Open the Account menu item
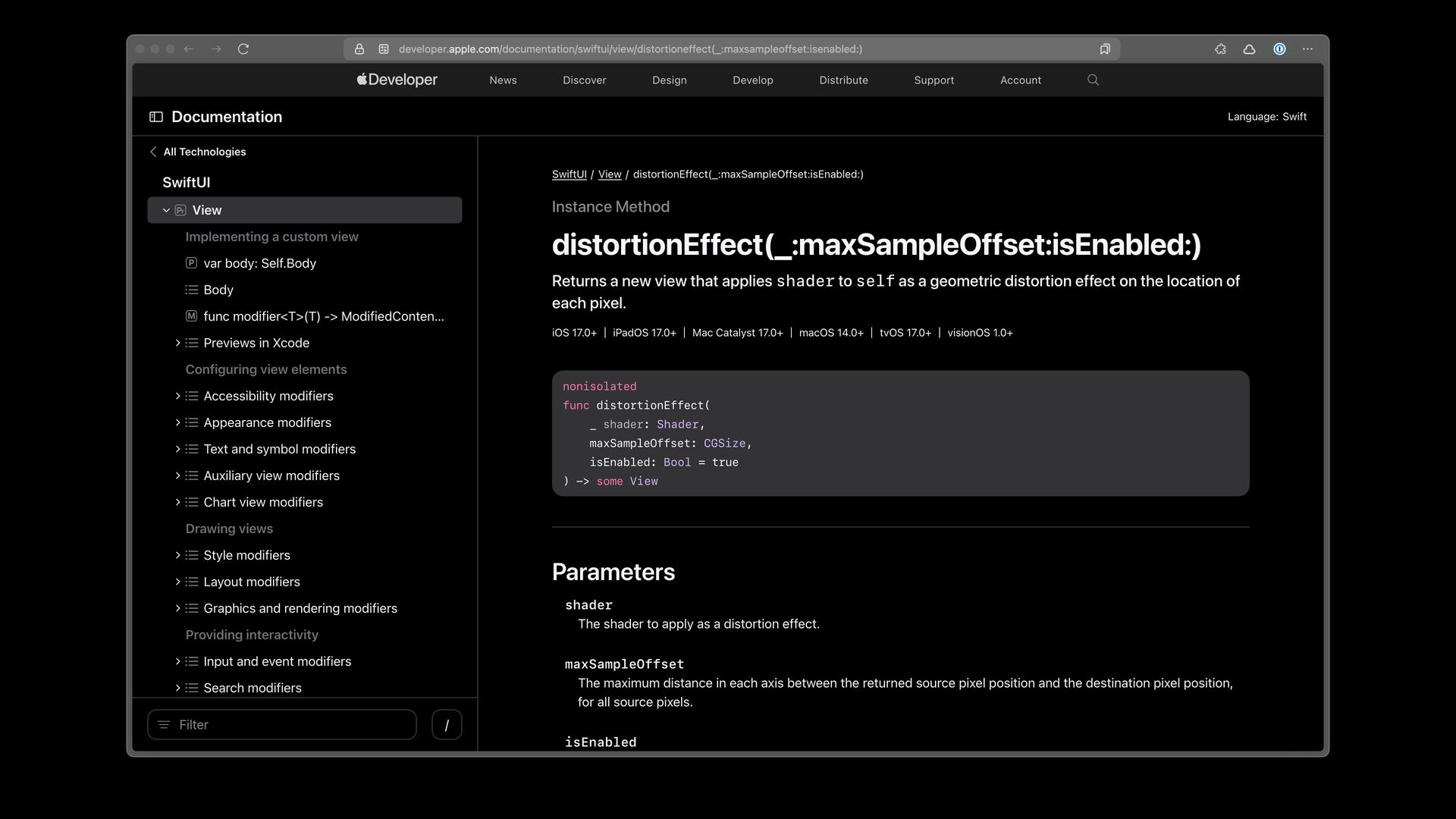1456x819 pixels. pos(1020,80)
